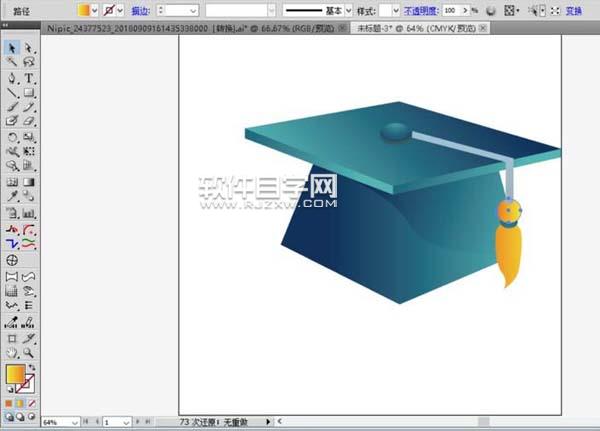Select the Live Paint Bucket tool

pos(12,213)
